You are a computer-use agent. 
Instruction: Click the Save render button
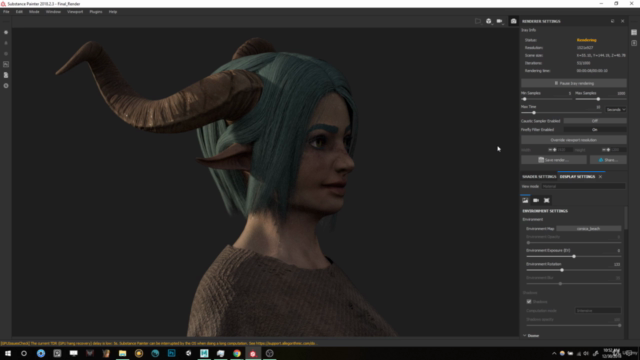click(x=554, y=160)
